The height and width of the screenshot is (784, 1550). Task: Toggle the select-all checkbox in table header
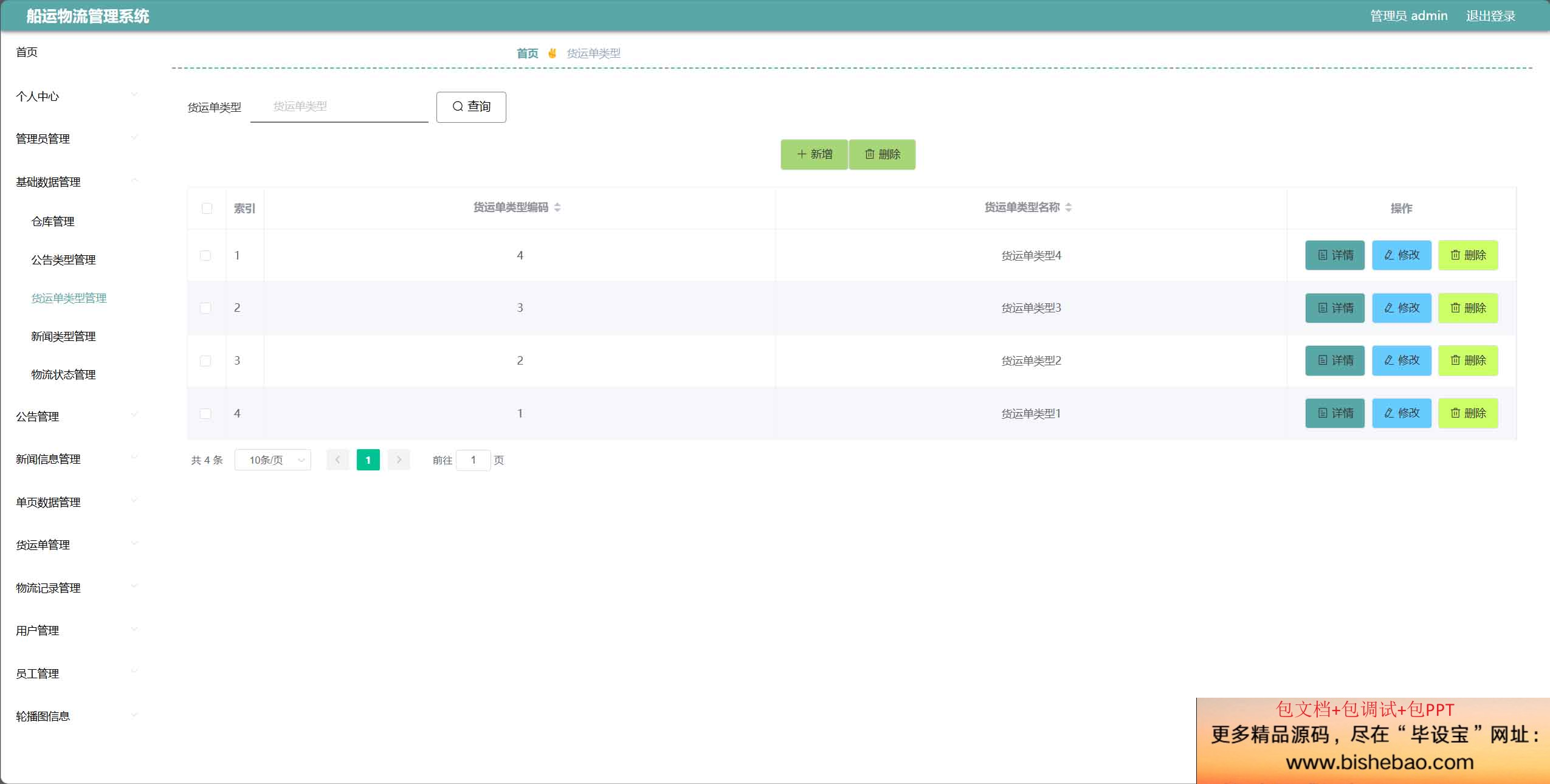point(207,208)
